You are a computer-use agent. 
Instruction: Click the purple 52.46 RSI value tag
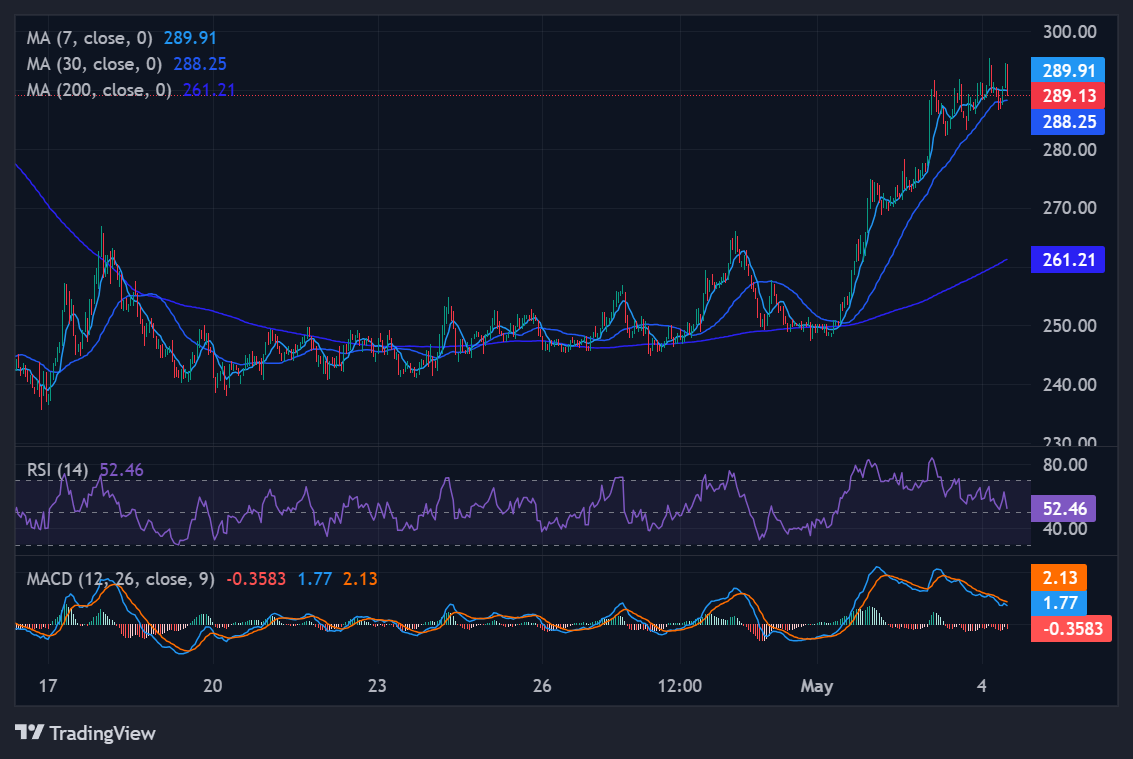click(1064, 509)
